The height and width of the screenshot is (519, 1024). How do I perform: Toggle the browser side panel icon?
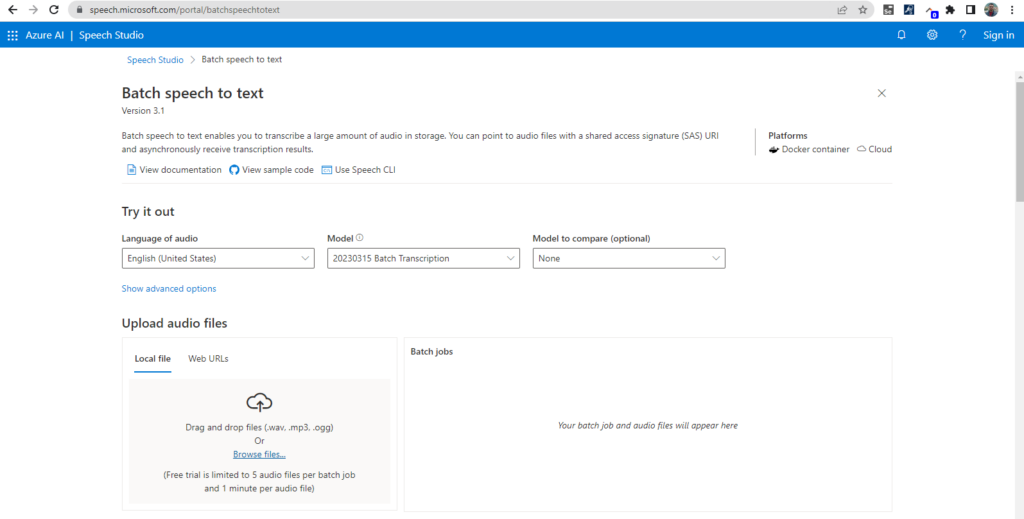click(x=970, y=10)
